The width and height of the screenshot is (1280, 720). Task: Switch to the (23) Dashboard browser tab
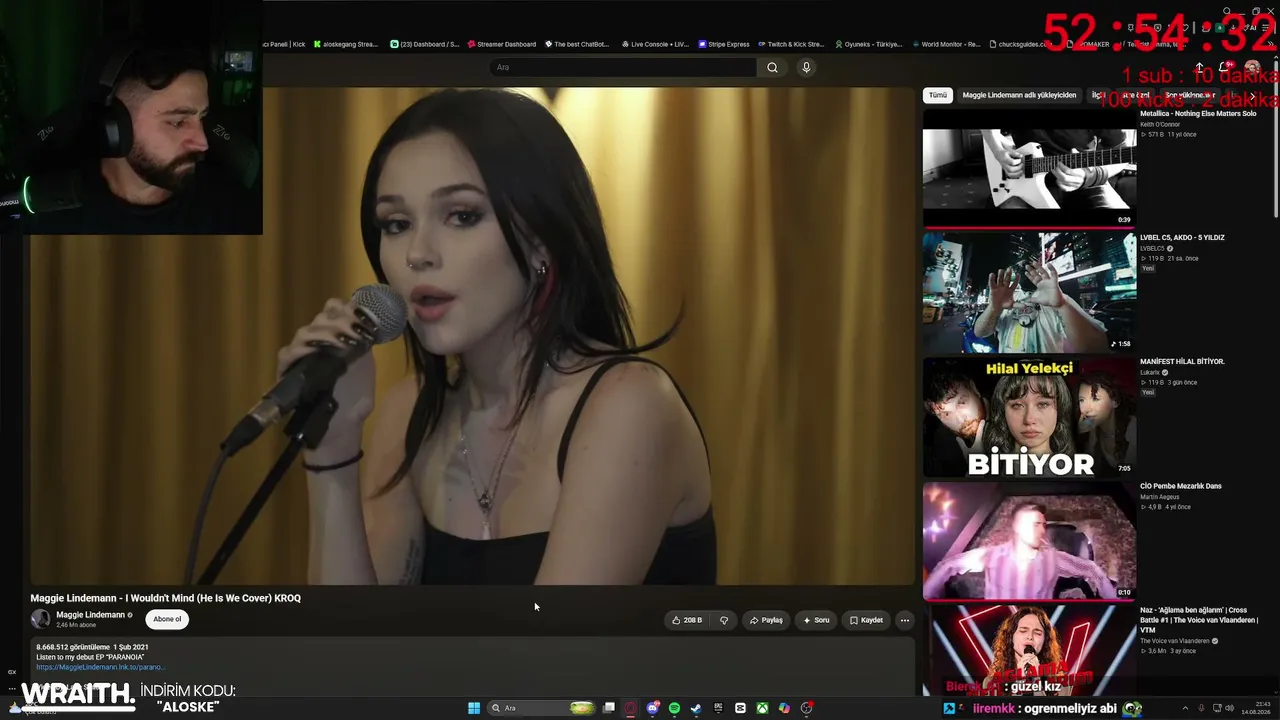[x=425, y=44]
